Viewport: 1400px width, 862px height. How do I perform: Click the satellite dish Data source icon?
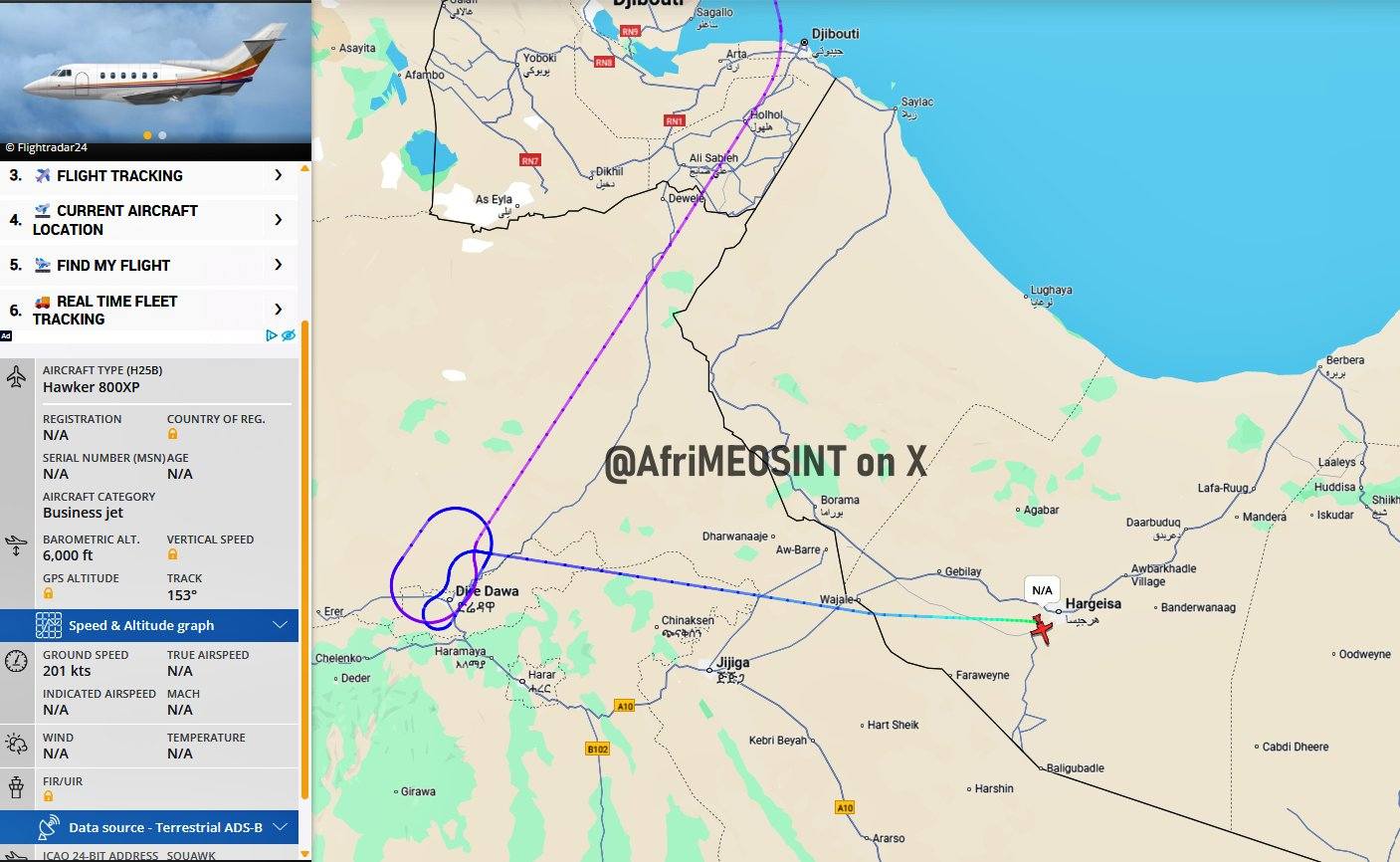click(48, 827)
